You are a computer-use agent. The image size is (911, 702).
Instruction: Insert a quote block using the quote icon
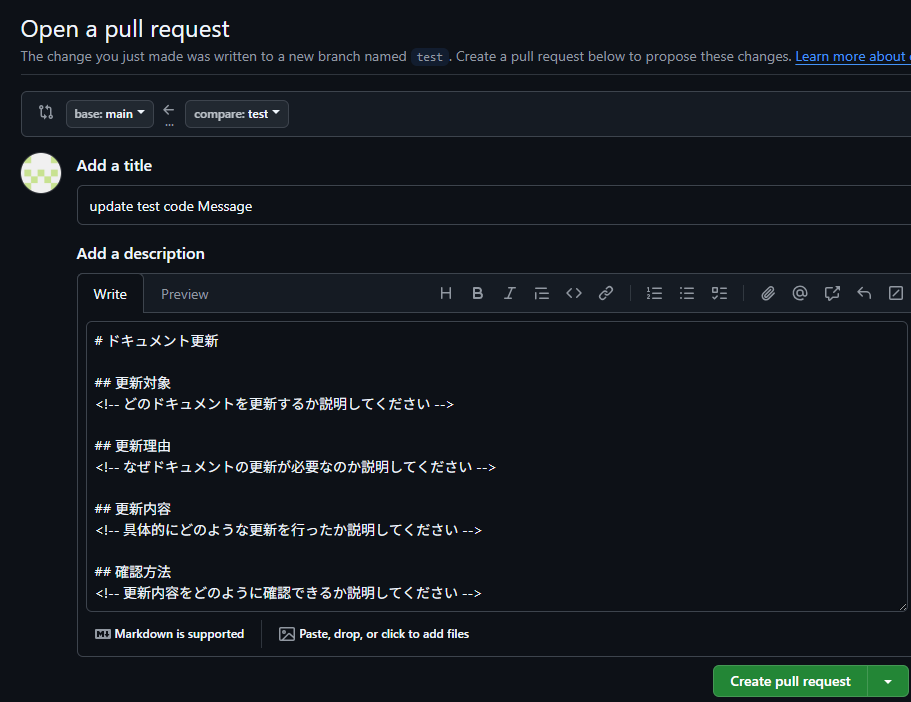tap(541, 293)
